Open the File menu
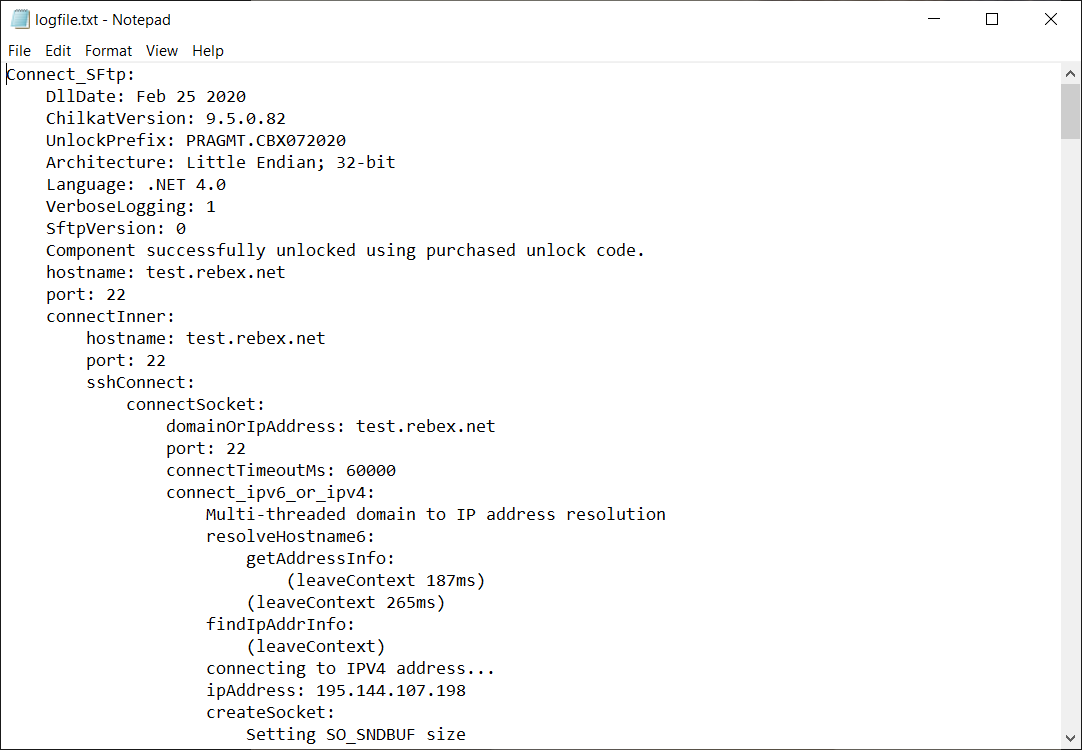The height and width of the screenshot is (750, 1082). 19,50
